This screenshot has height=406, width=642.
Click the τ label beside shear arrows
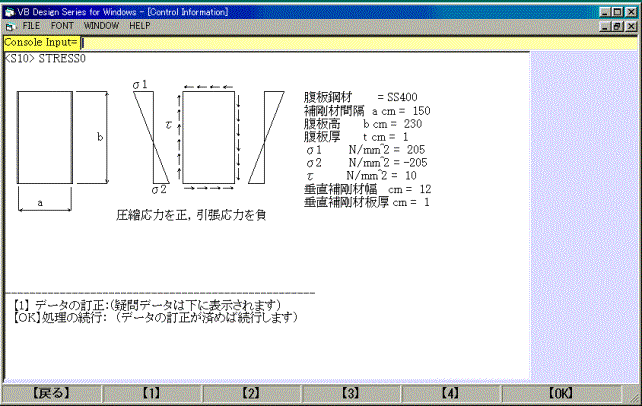click(x=168, y=124)
